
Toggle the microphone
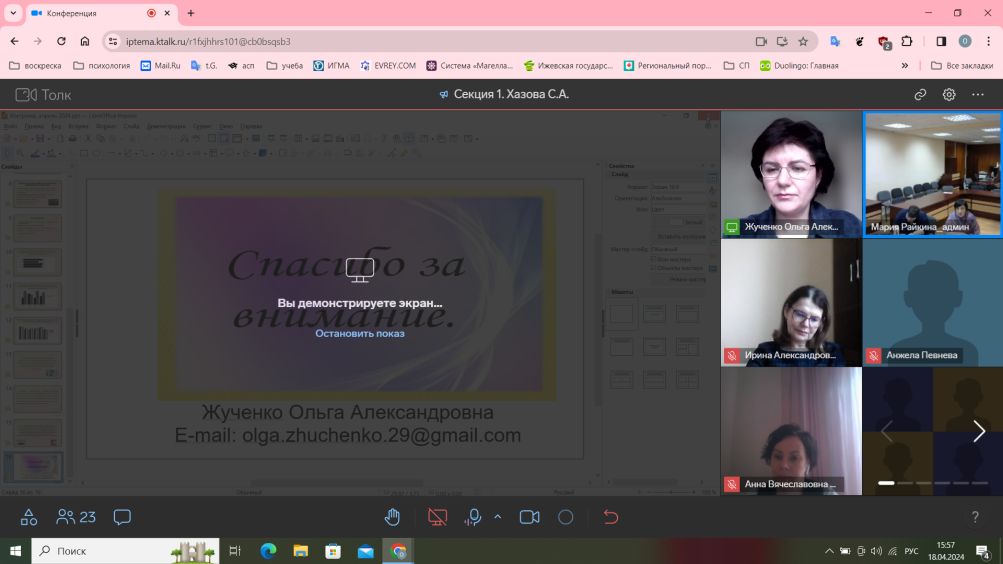[x=473, y=517]
